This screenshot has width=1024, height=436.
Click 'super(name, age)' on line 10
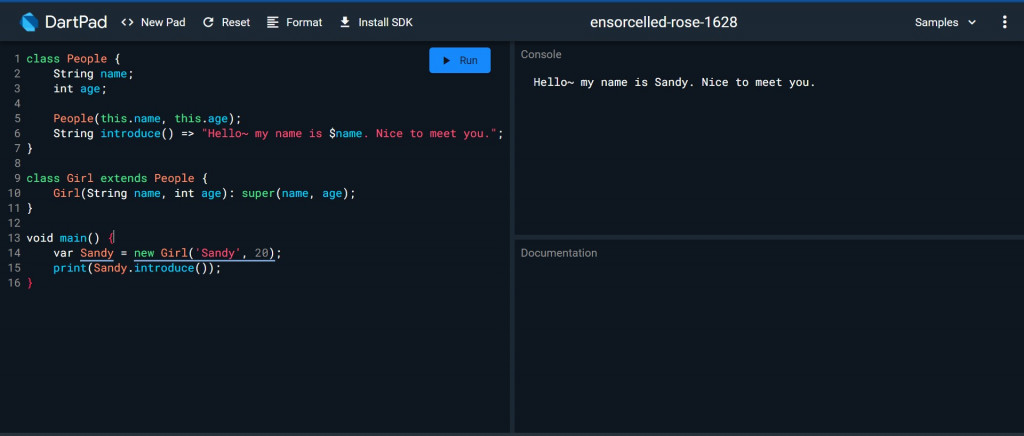coord(295,194)
